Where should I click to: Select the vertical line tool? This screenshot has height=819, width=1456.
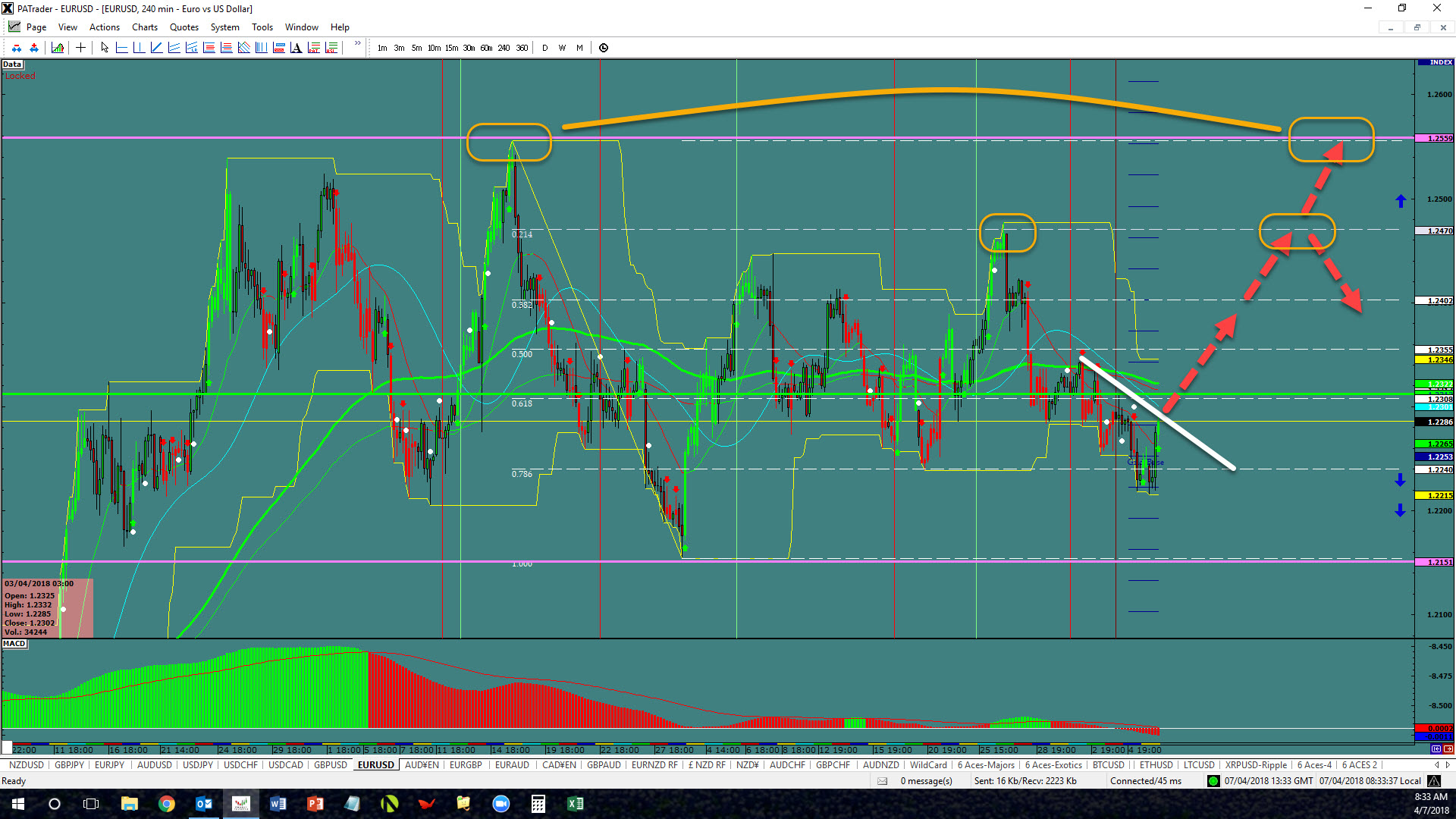point(139,48)
